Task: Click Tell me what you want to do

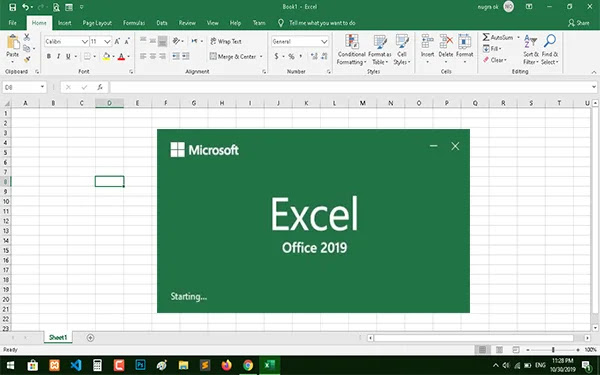Action: click(322, 23)
